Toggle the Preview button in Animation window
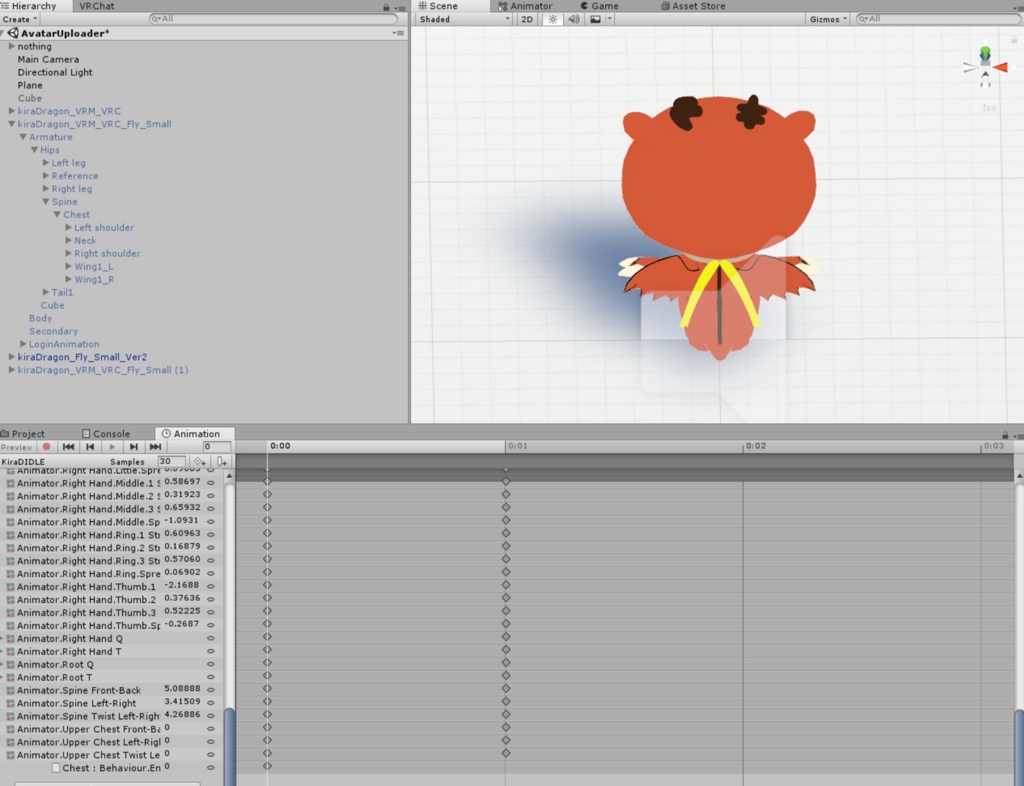Viewport: 1024px width, 786px height. (x=16, y=446)
